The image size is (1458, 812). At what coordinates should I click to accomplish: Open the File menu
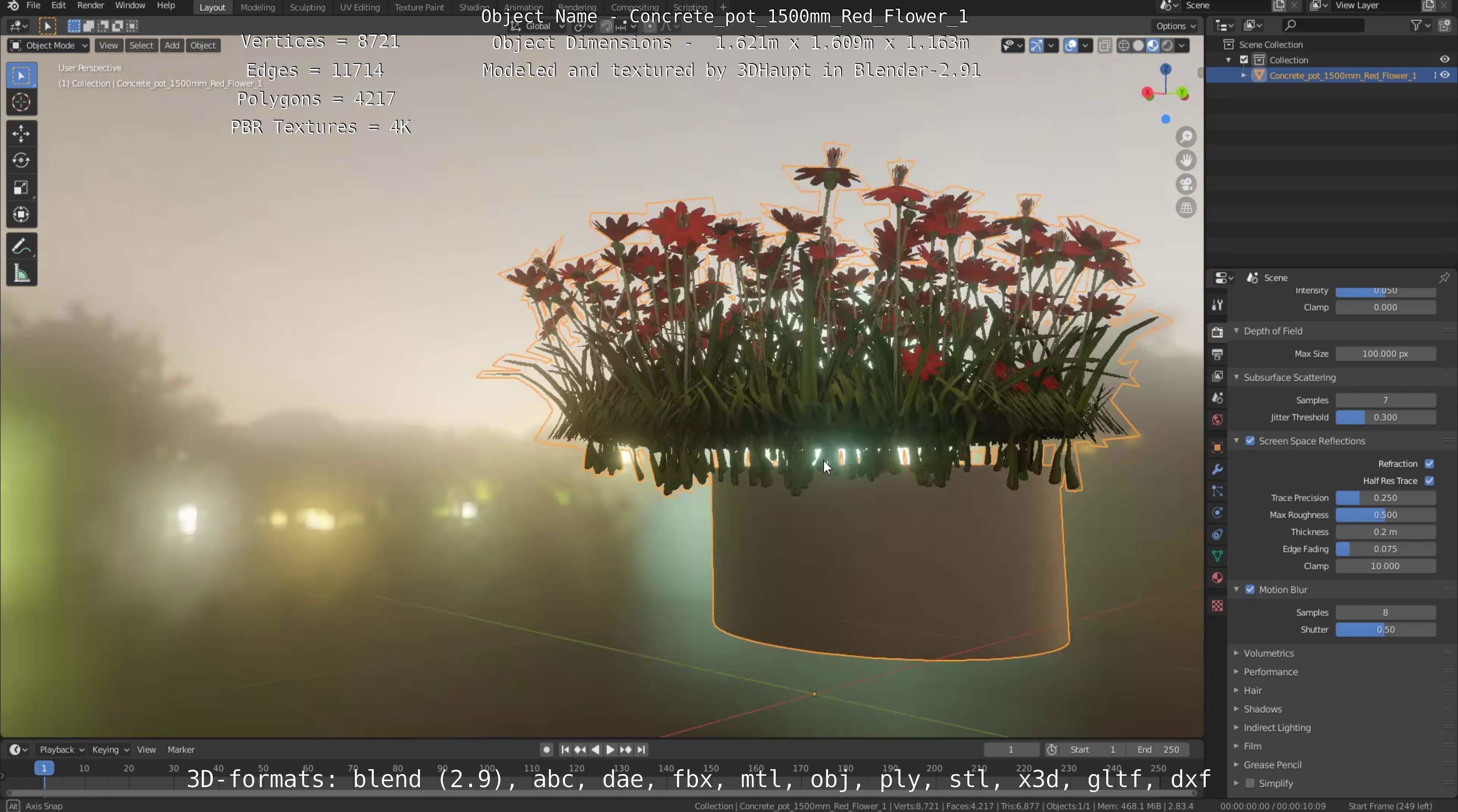33,6
